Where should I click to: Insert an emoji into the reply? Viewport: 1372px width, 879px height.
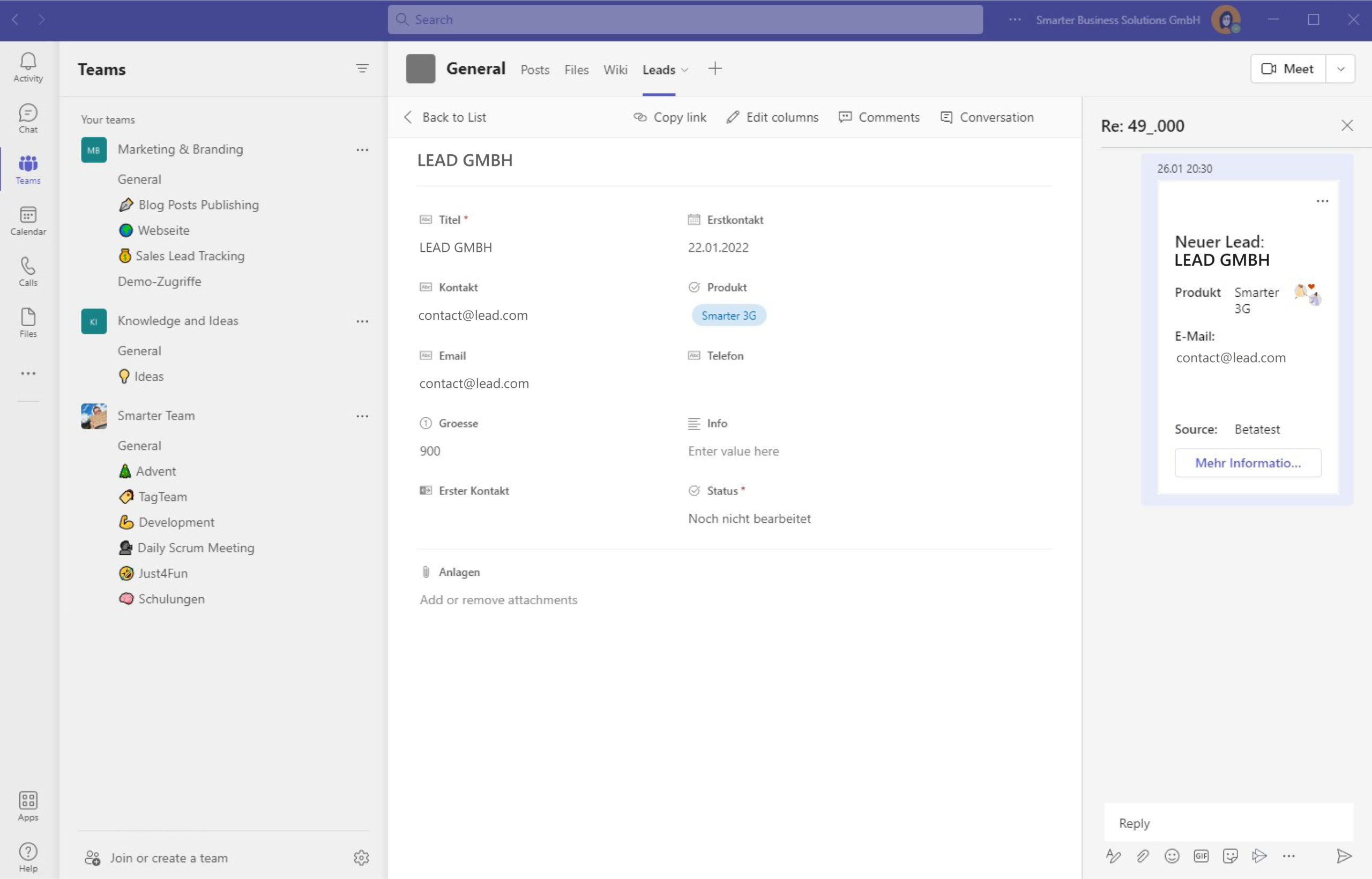(1173, 855)
